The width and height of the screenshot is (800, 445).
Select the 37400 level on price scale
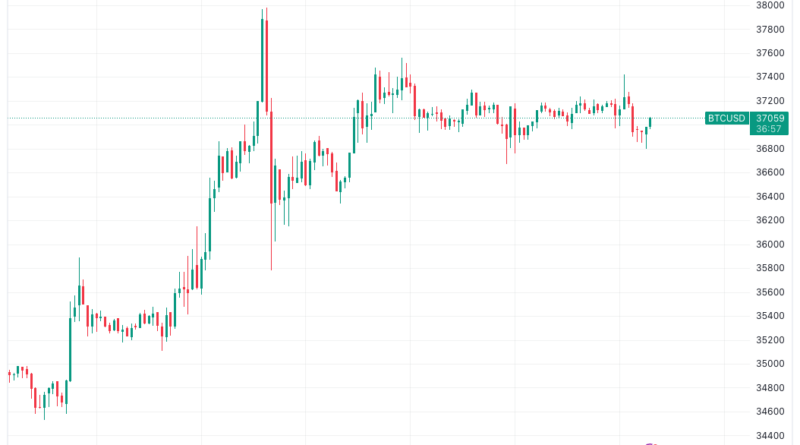click(769, 77)
